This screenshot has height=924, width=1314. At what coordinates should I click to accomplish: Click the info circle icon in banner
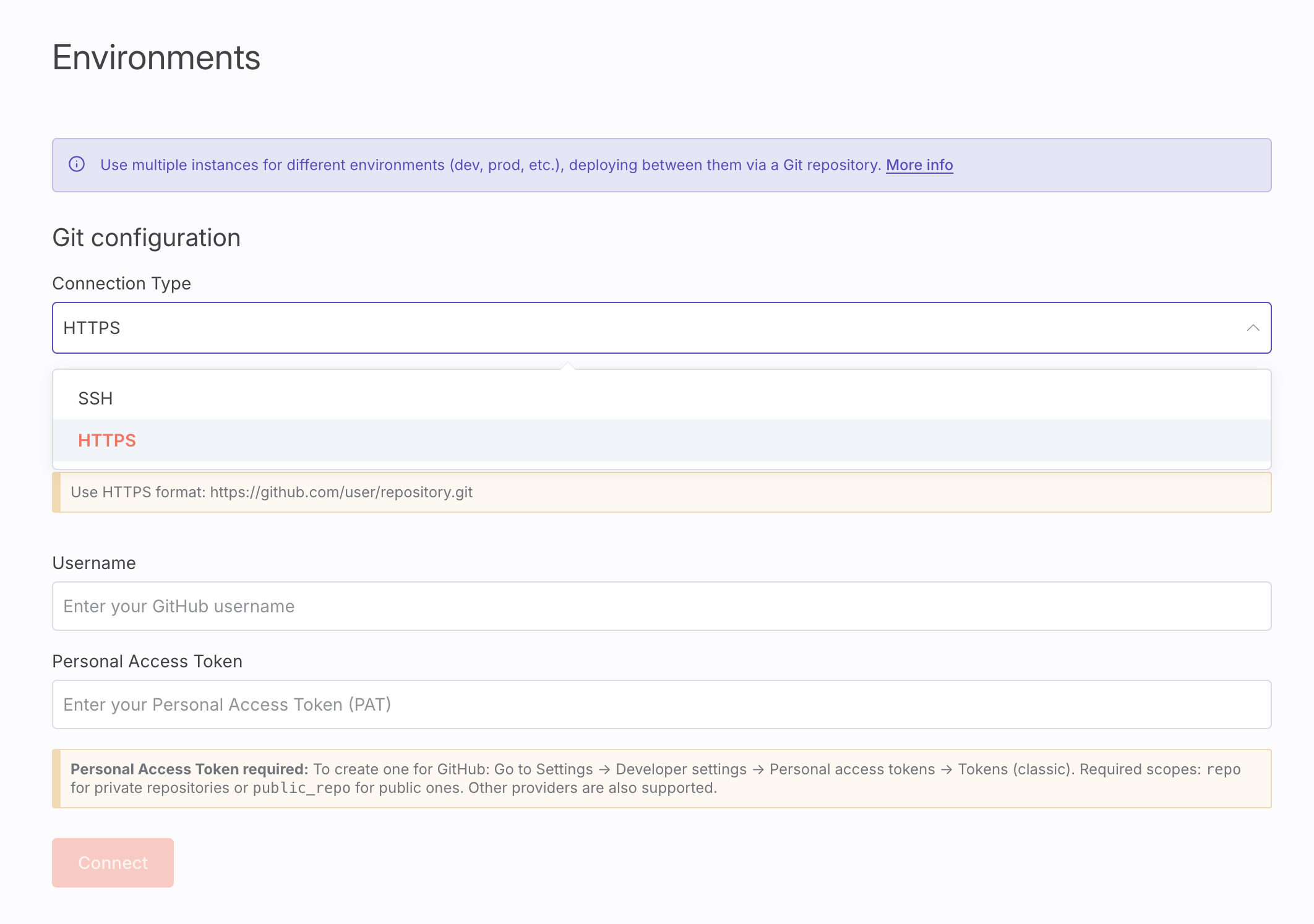coord(77,165)
